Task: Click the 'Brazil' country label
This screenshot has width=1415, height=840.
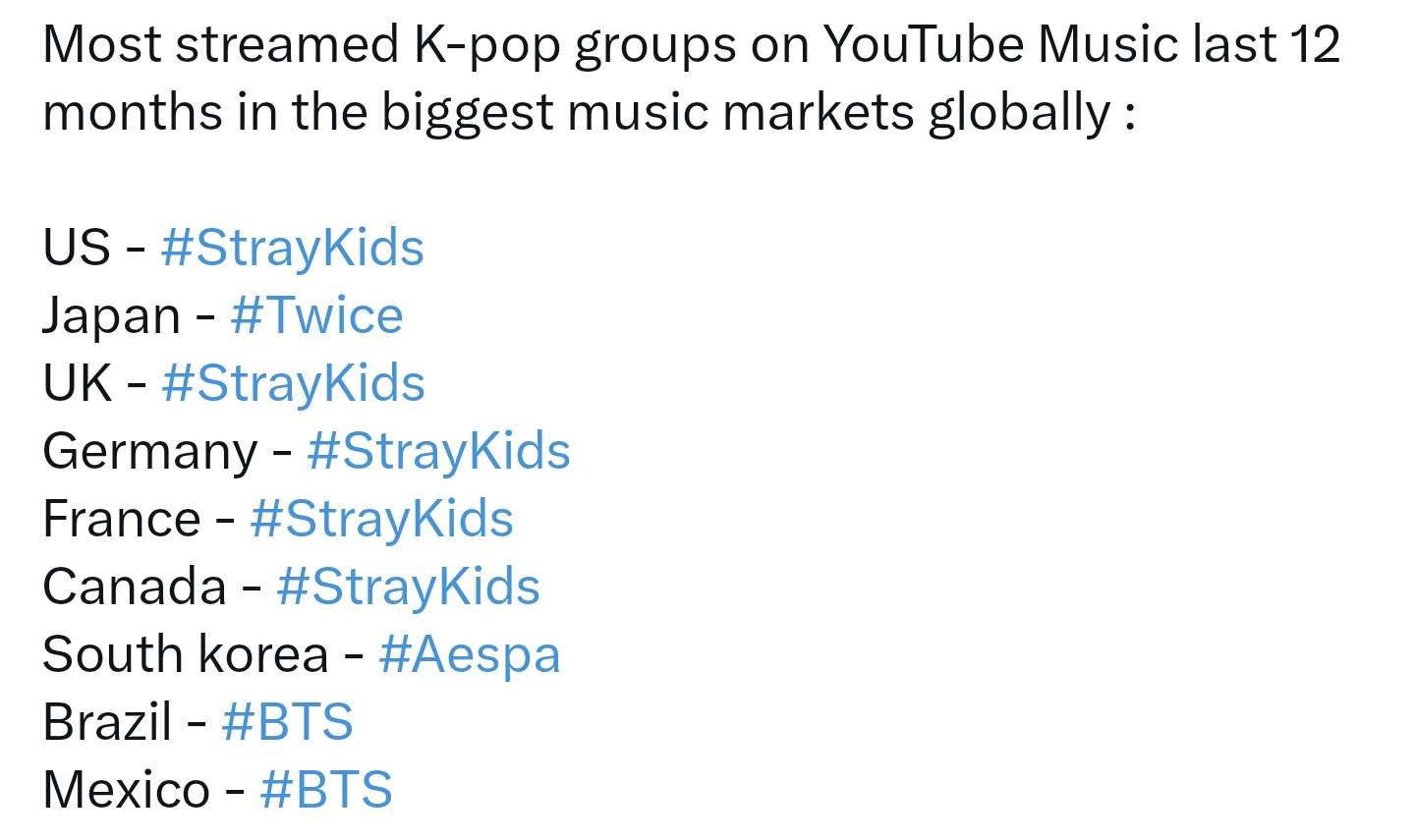Action: [108, 722]
